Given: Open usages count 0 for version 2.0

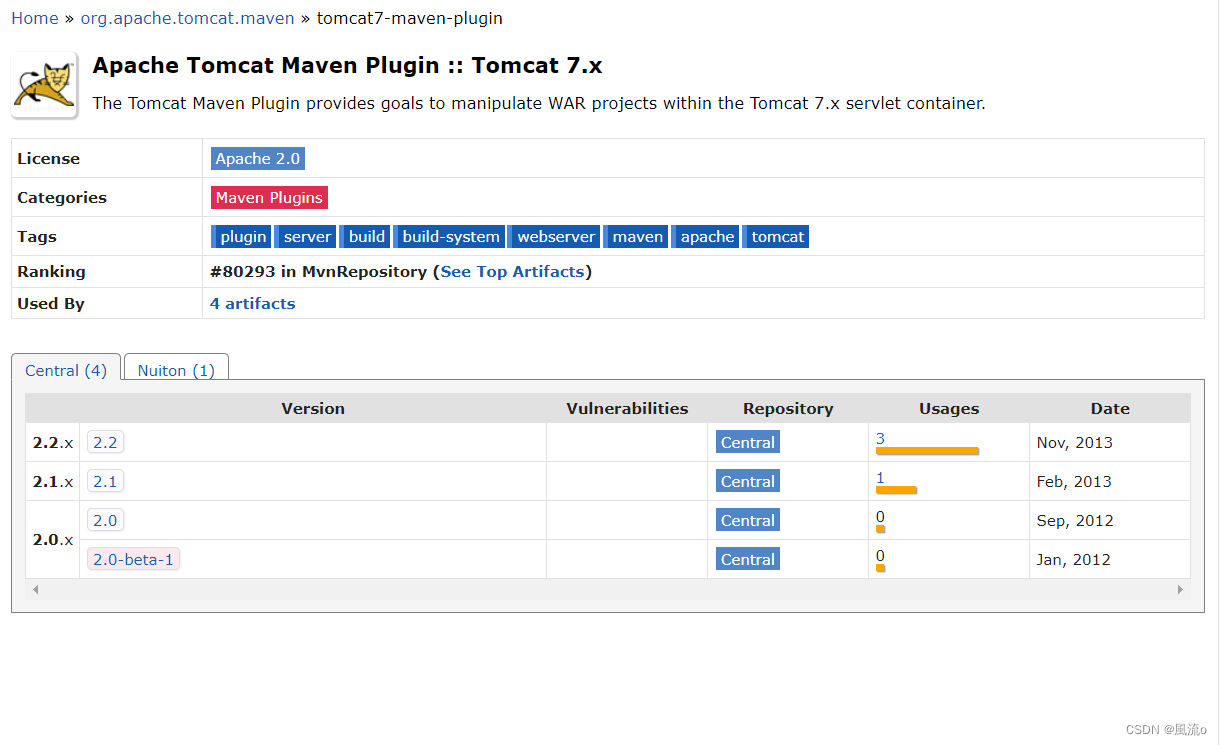Looking at the screenshot, I should click(x=880, y=516).
